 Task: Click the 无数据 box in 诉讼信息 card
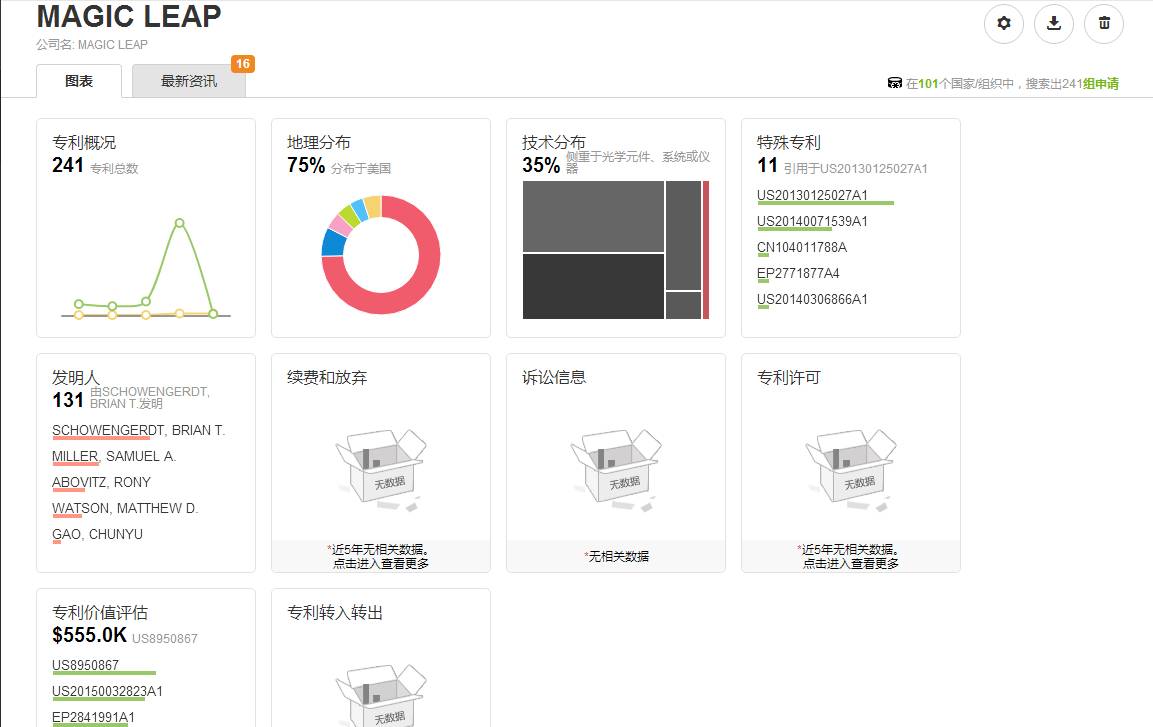(x=616, y=470)
